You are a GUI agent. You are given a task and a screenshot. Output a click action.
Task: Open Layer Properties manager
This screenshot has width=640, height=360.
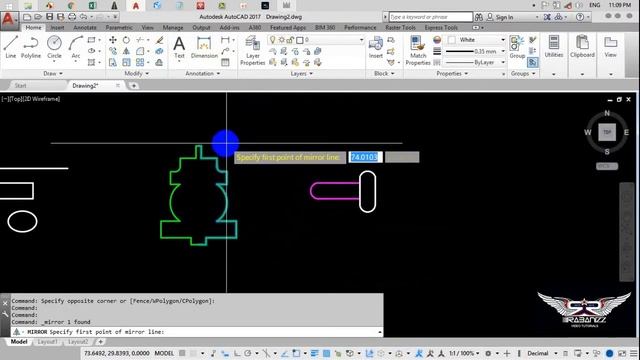click(x=252, y=51)
